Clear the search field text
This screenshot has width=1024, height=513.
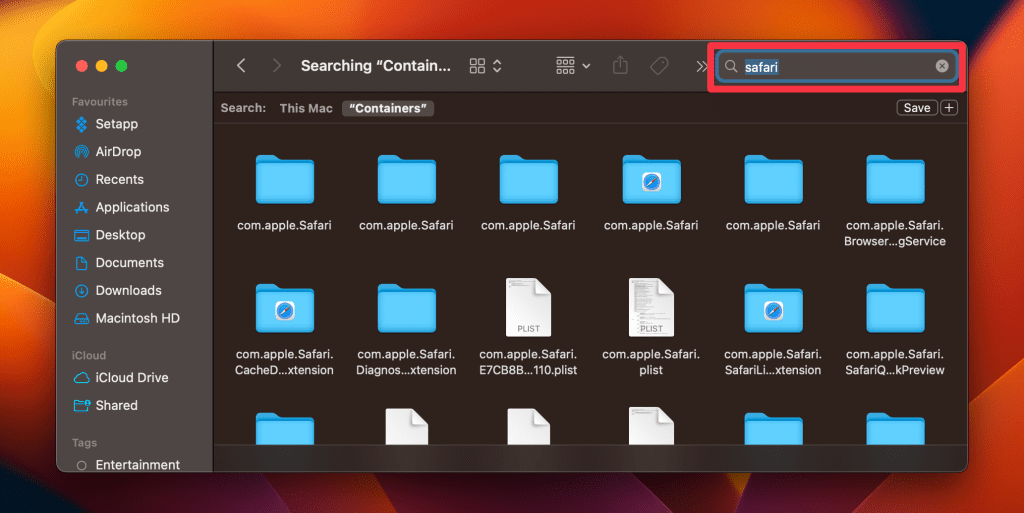coord(942,66)
